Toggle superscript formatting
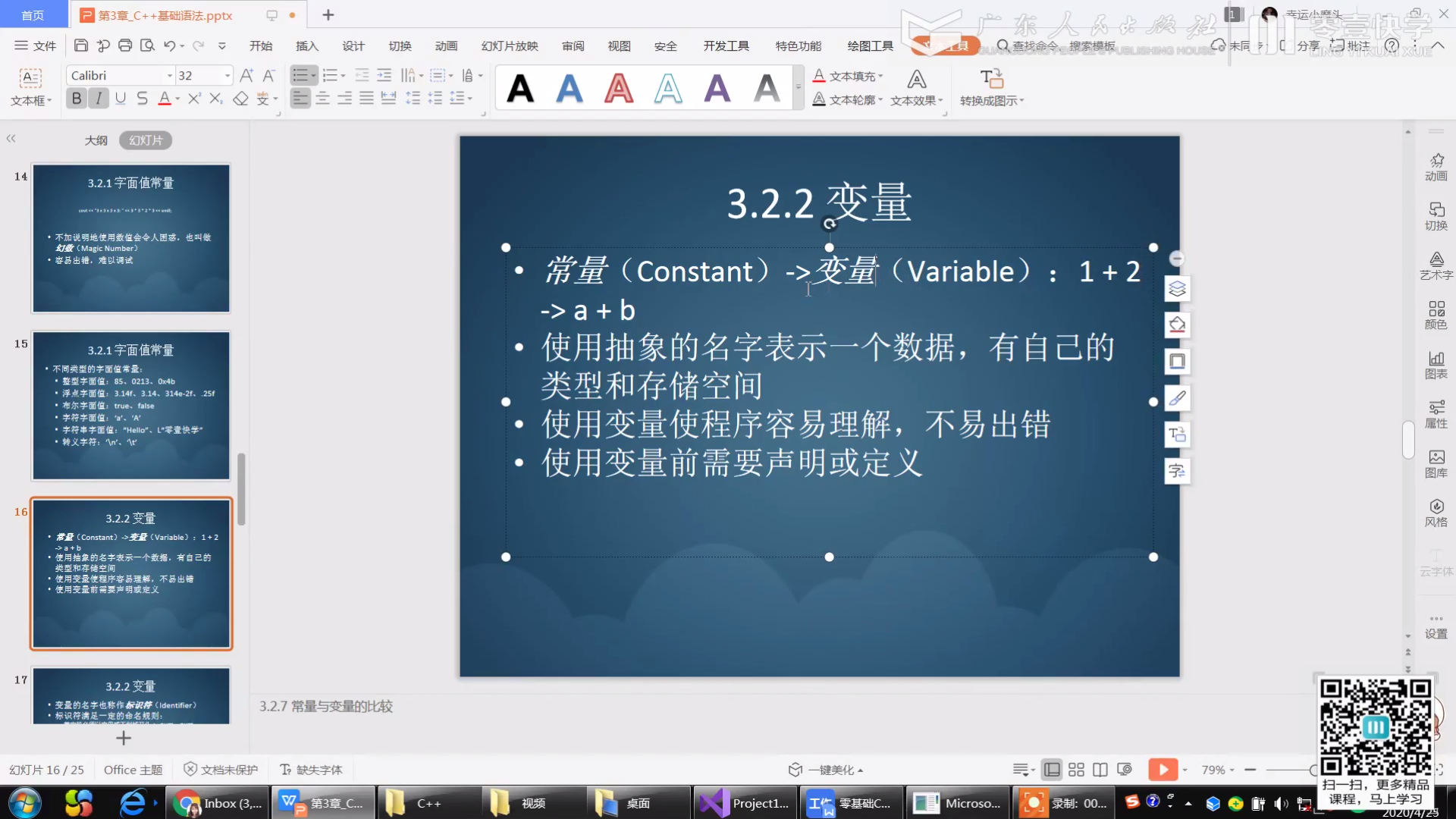 point(194,99)
